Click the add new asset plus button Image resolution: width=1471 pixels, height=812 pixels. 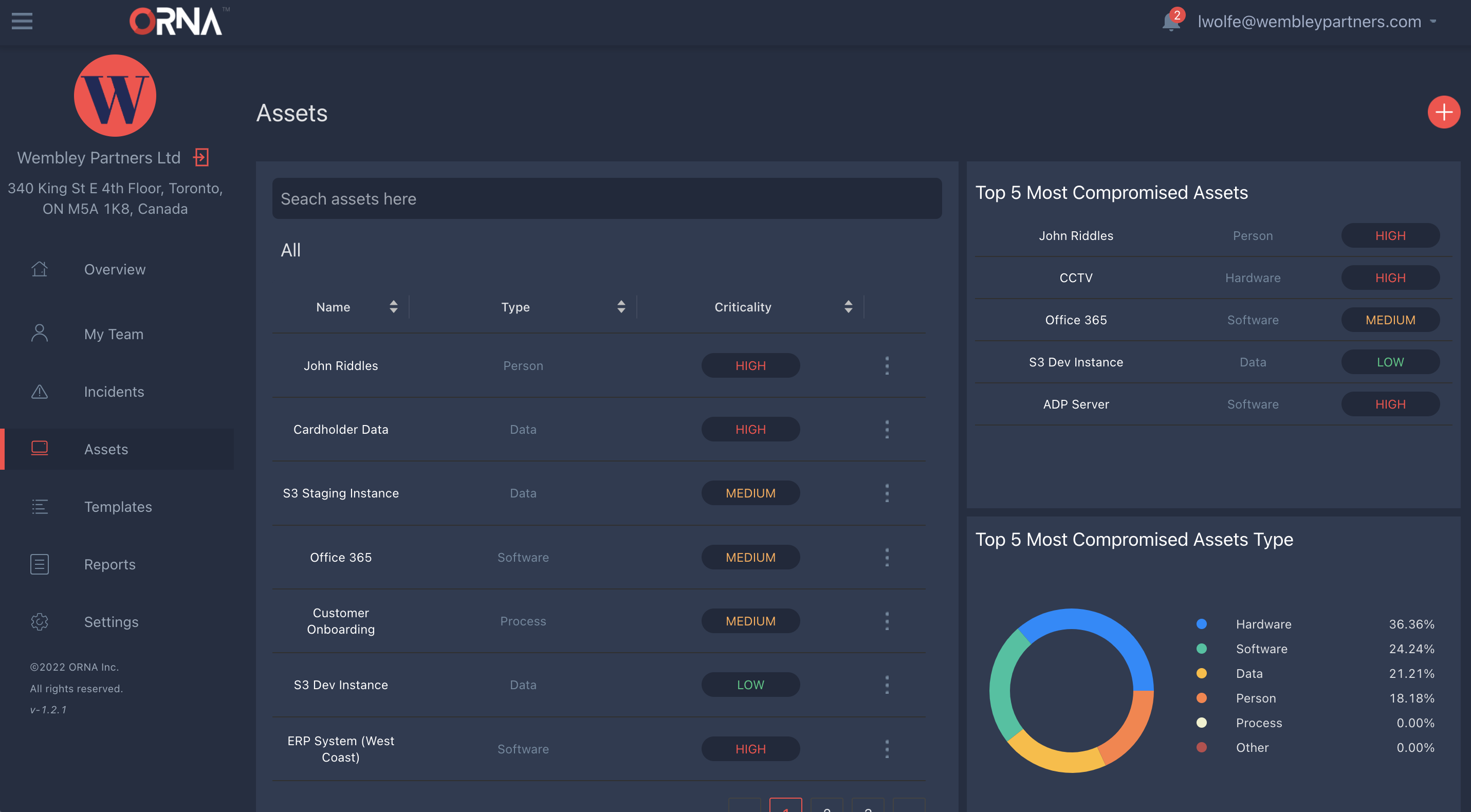coord(1444,112)
